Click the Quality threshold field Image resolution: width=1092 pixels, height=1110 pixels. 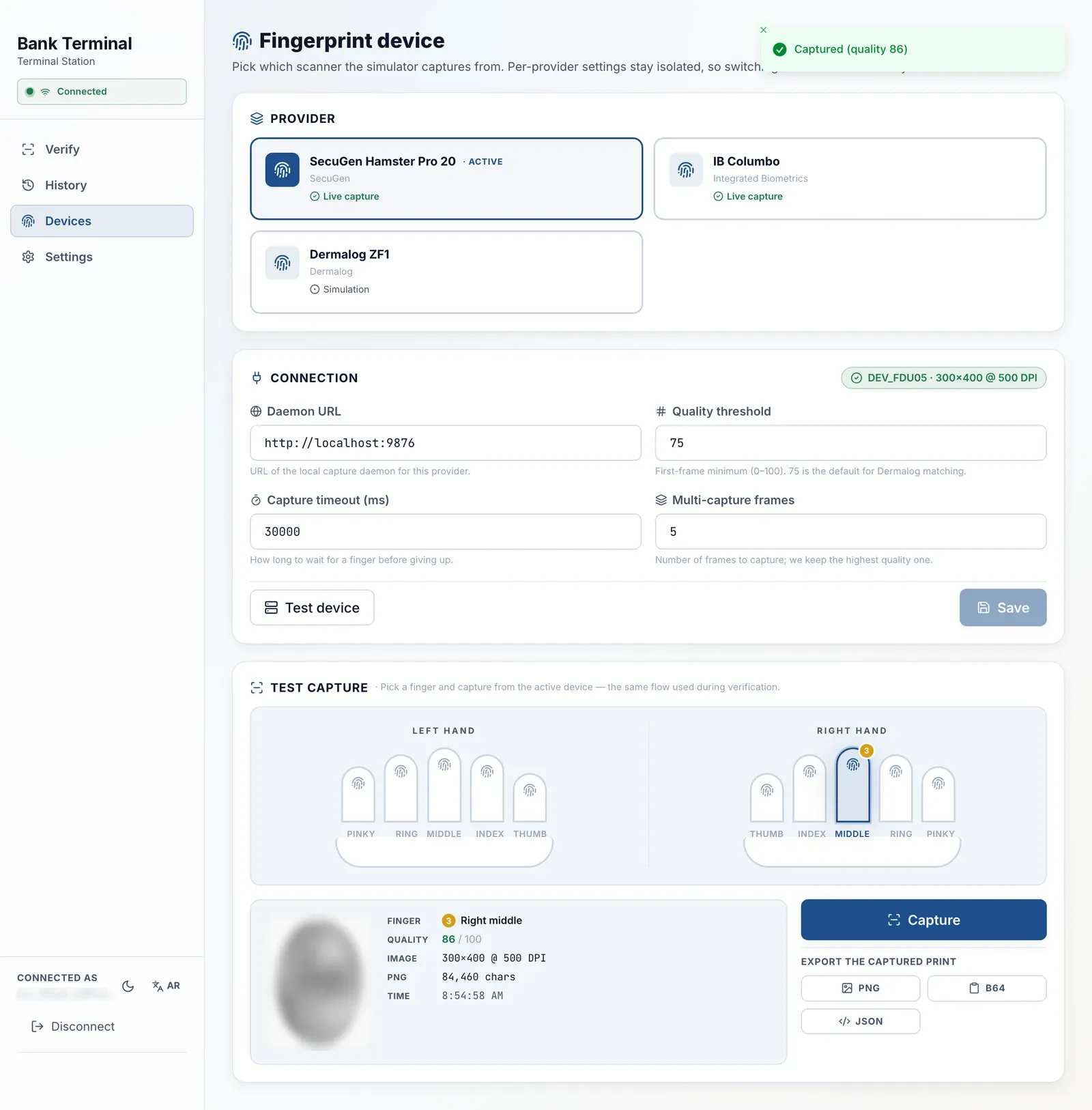[850, 443]
